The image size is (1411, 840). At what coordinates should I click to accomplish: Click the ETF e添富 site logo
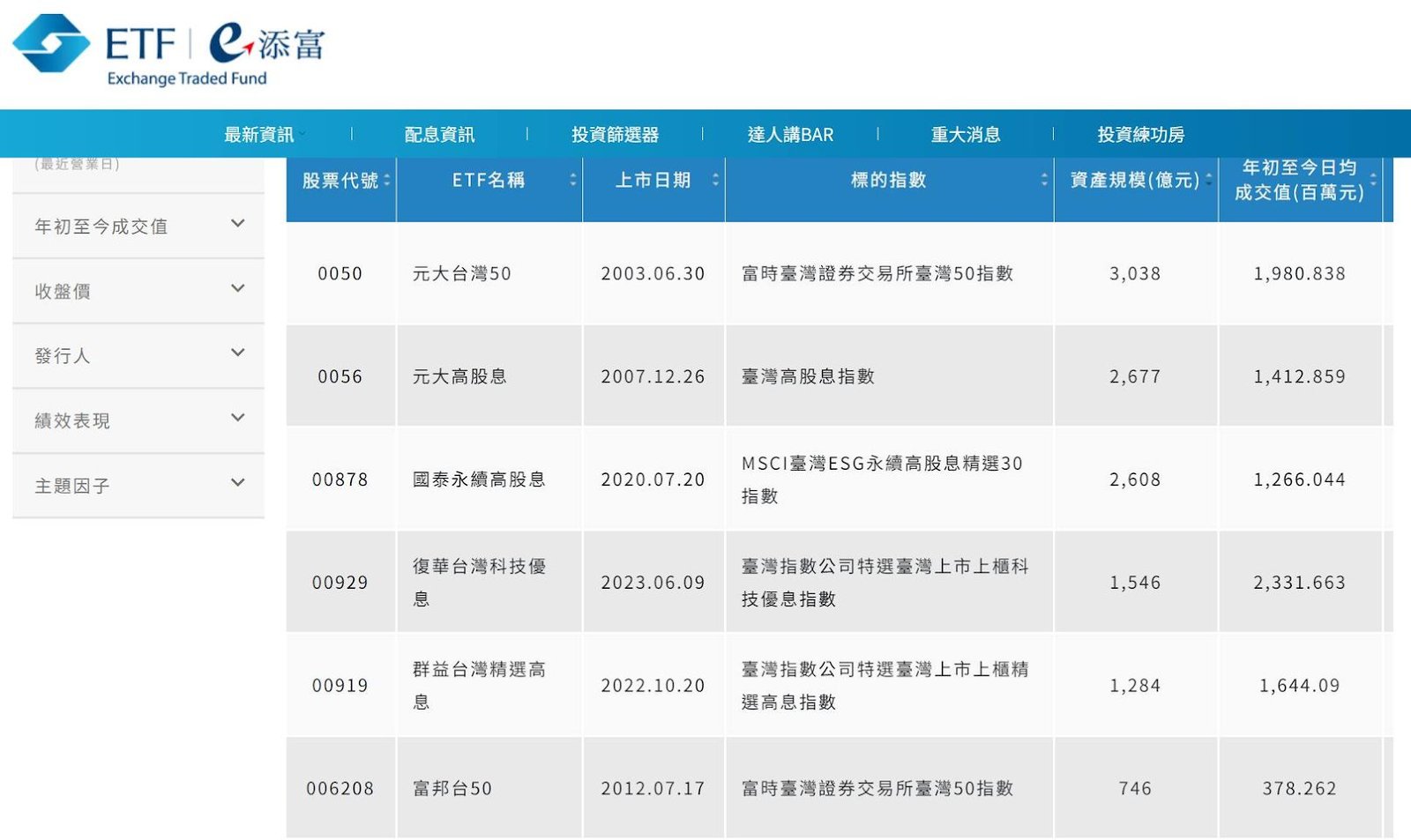click(x=168, y=50)
